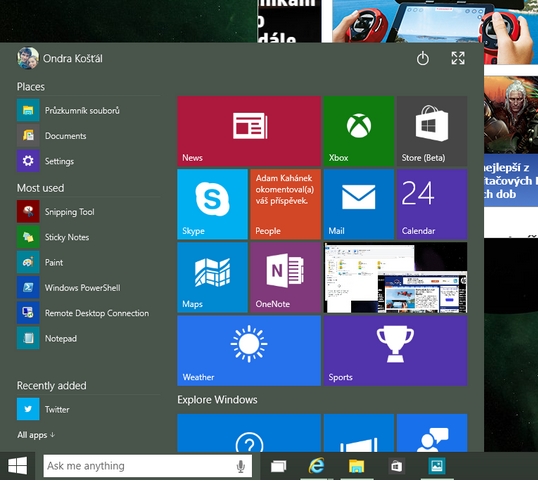Click user account Ondra Košťál
Viewport: 538px width, 481px height.
click(60, 58)
